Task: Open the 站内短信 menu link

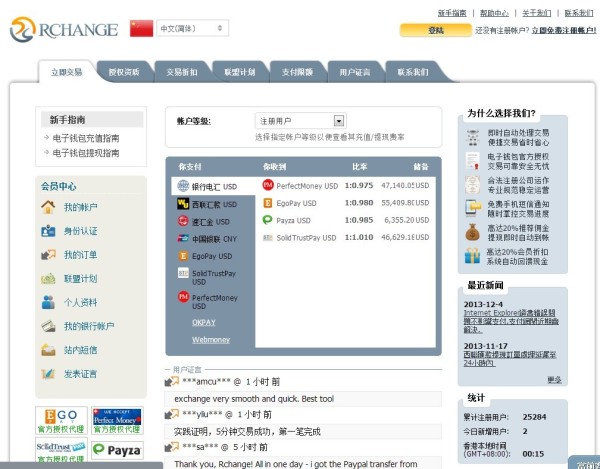Action: 80,350
